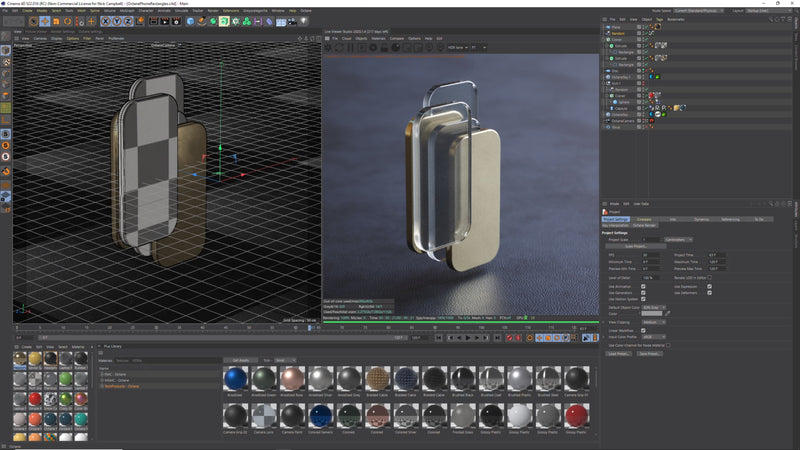Screen dimensions: 800x450
Task: Click the X-axis lock icon
Action: 106,20
